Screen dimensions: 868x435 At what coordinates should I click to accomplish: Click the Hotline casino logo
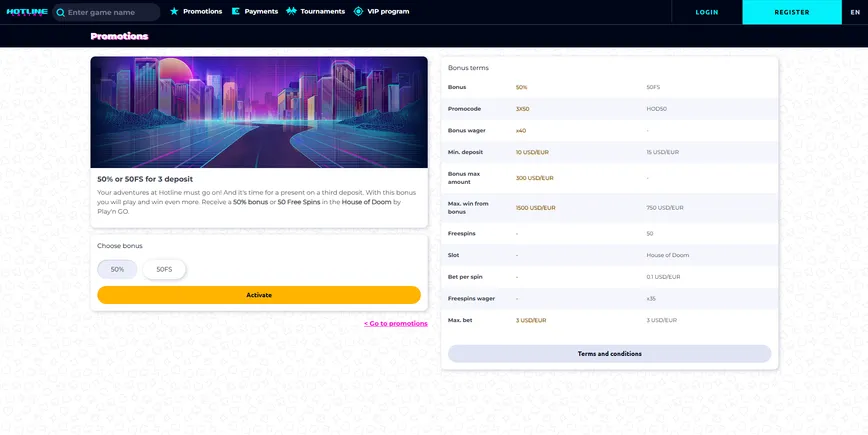tap(27, 12)
